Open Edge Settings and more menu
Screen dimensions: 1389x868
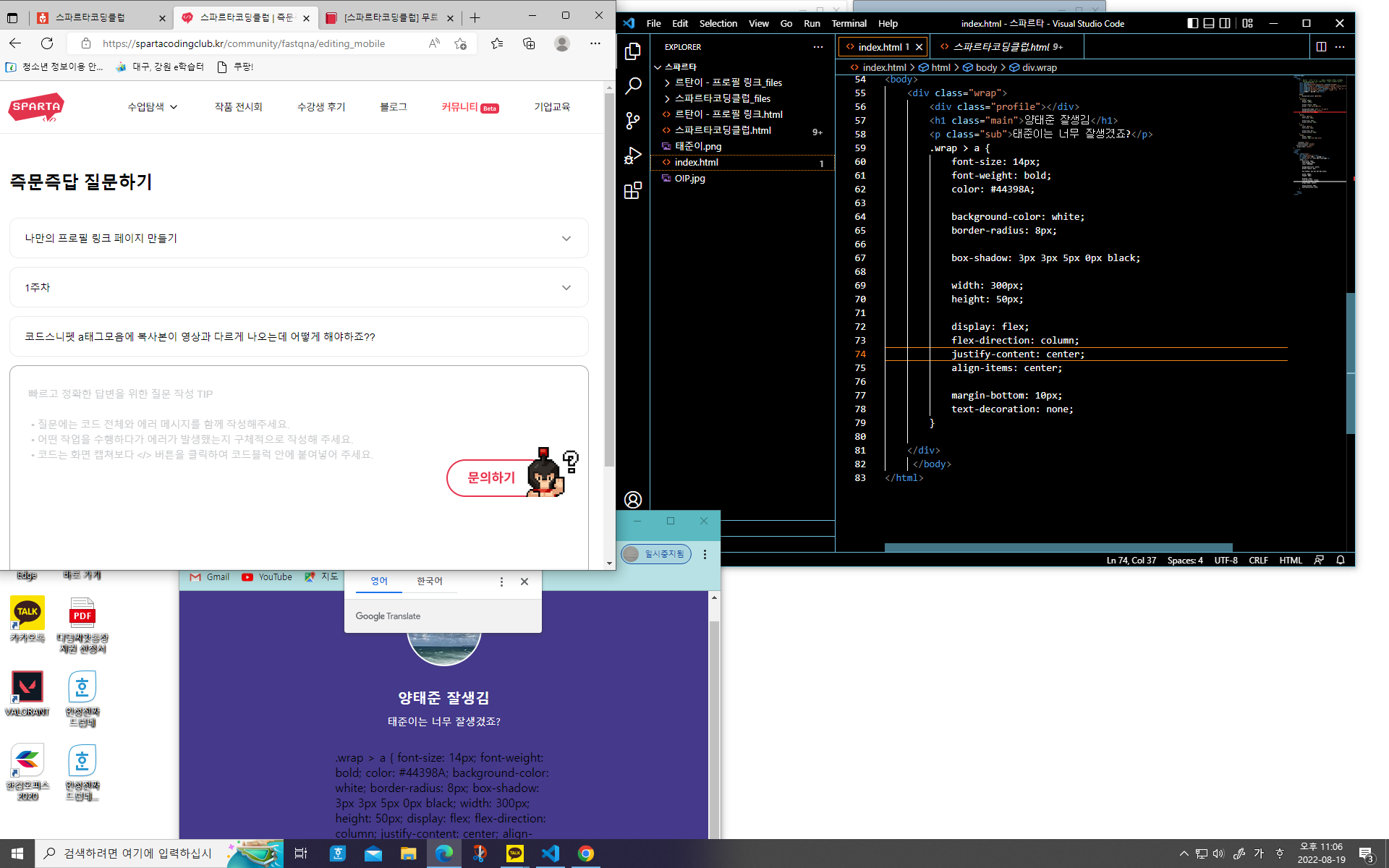tap(595, 43)
